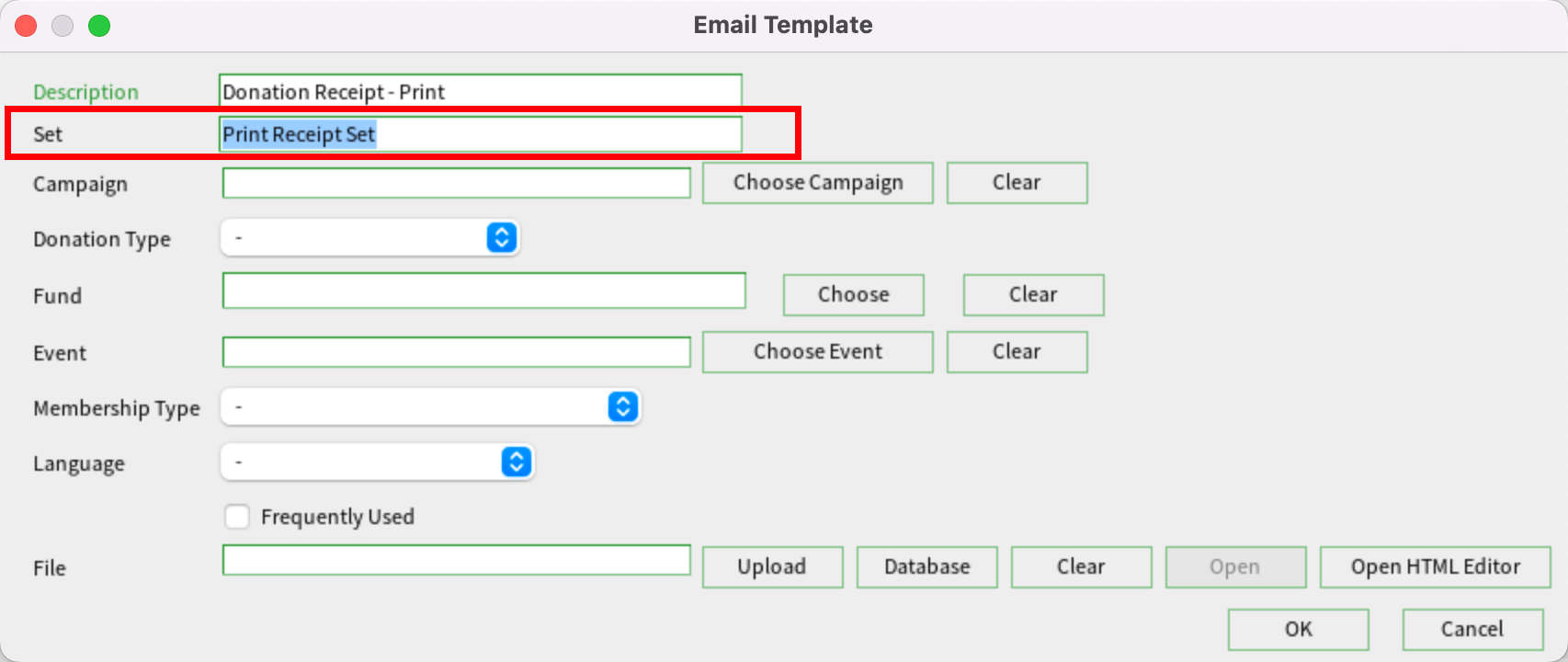
Task: Click the empty File path field
Action: [456, 560]
